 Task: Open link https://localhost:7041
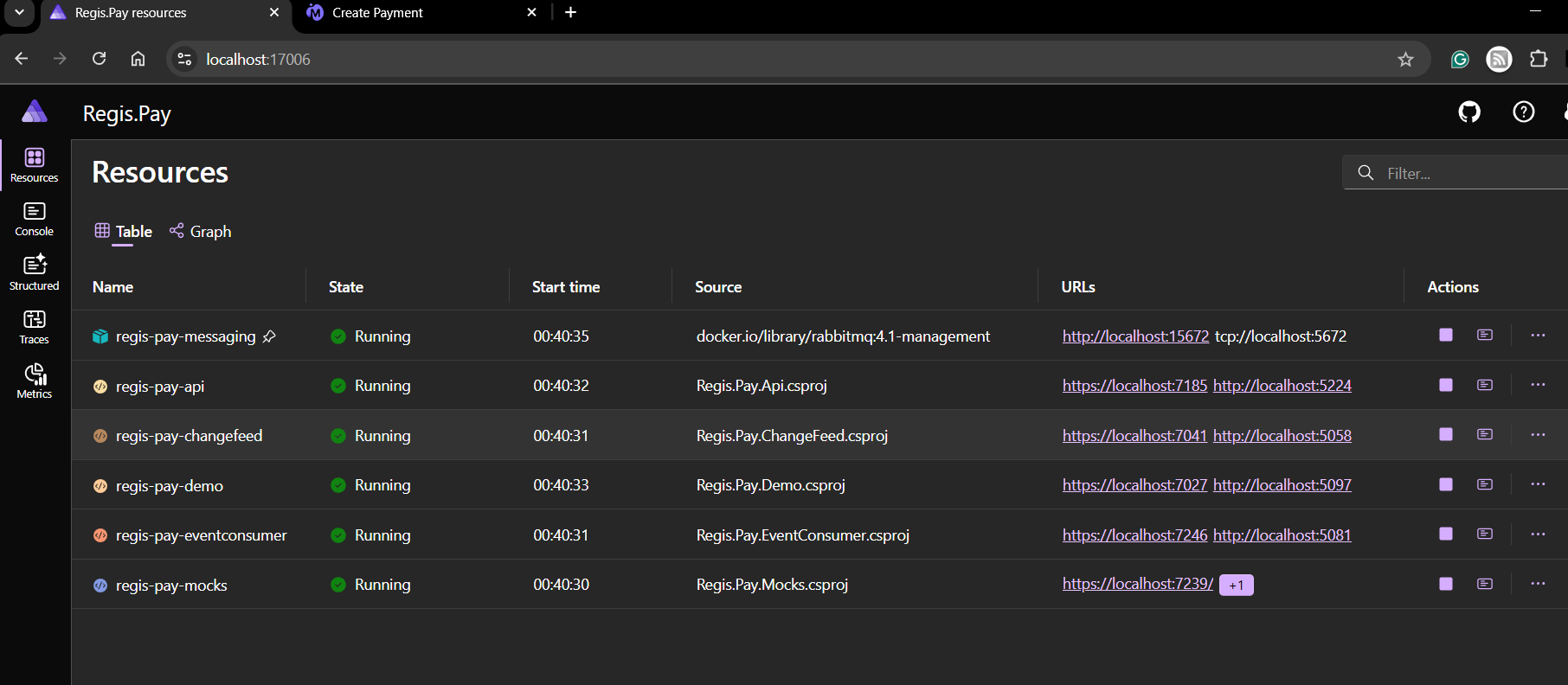1134,436
